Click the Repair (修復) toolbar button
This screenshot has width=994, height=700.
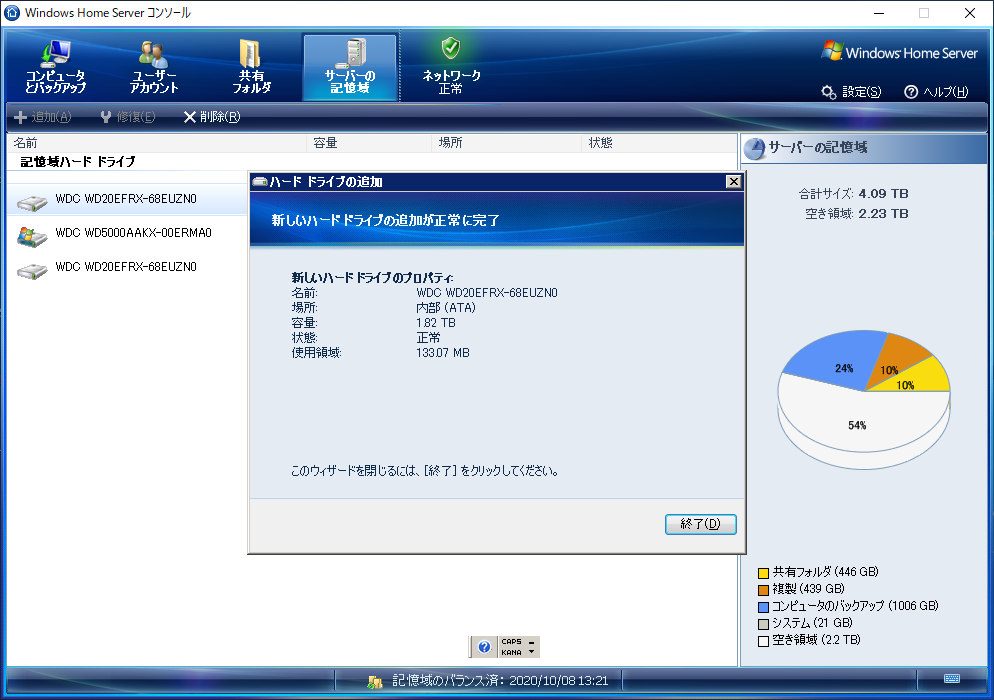click(x=128, y=117)
